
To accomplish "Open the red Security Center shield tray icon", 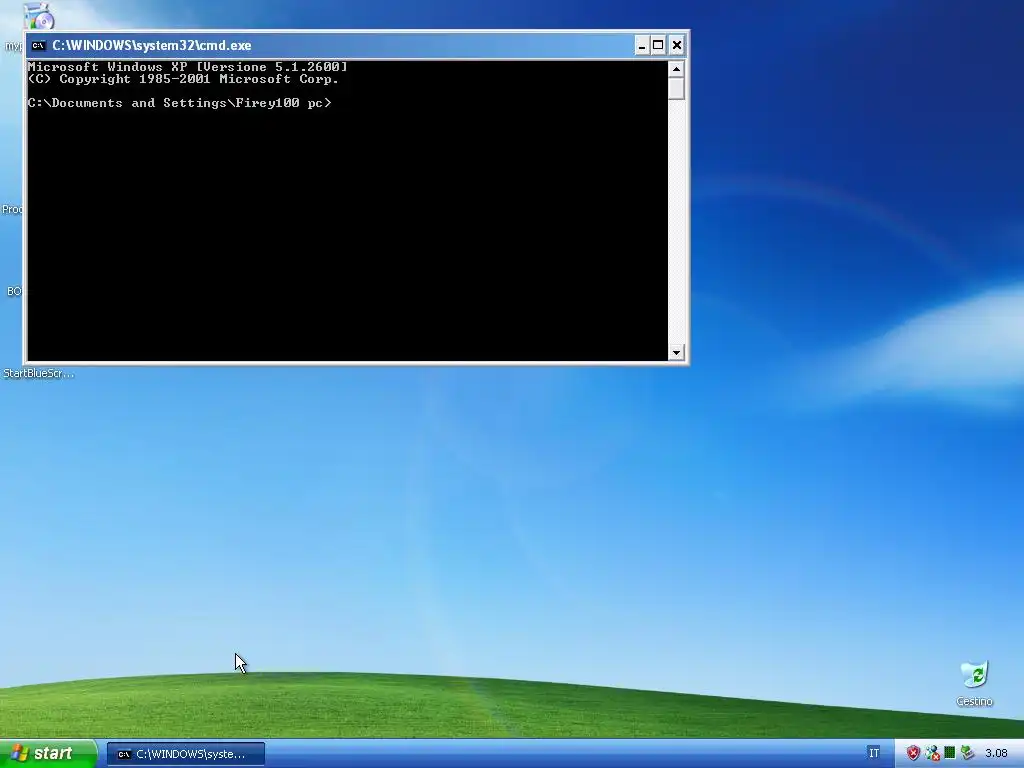I will tap(913, 754).
